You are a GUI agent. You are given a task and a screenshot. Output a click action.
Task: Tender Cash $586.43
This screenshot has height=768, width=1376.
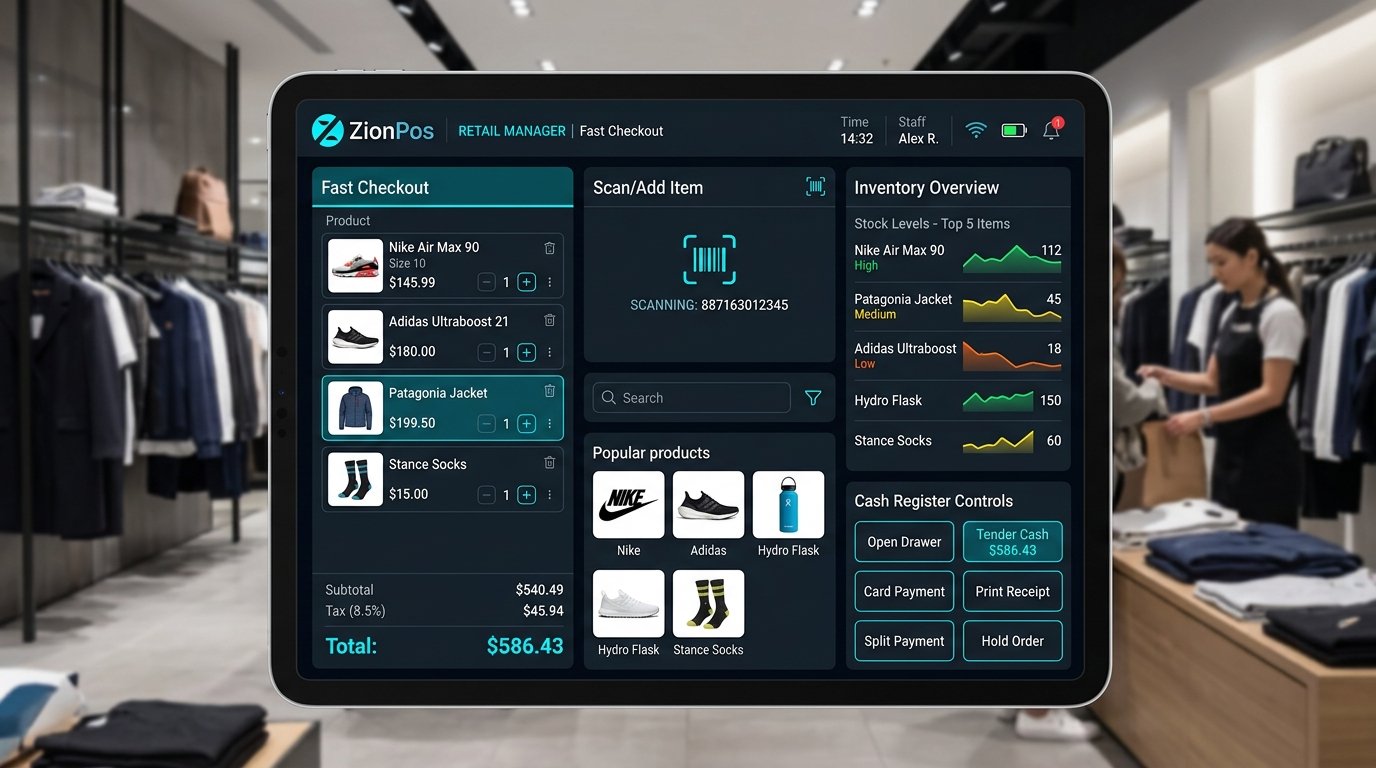(x=1012, y=542)
